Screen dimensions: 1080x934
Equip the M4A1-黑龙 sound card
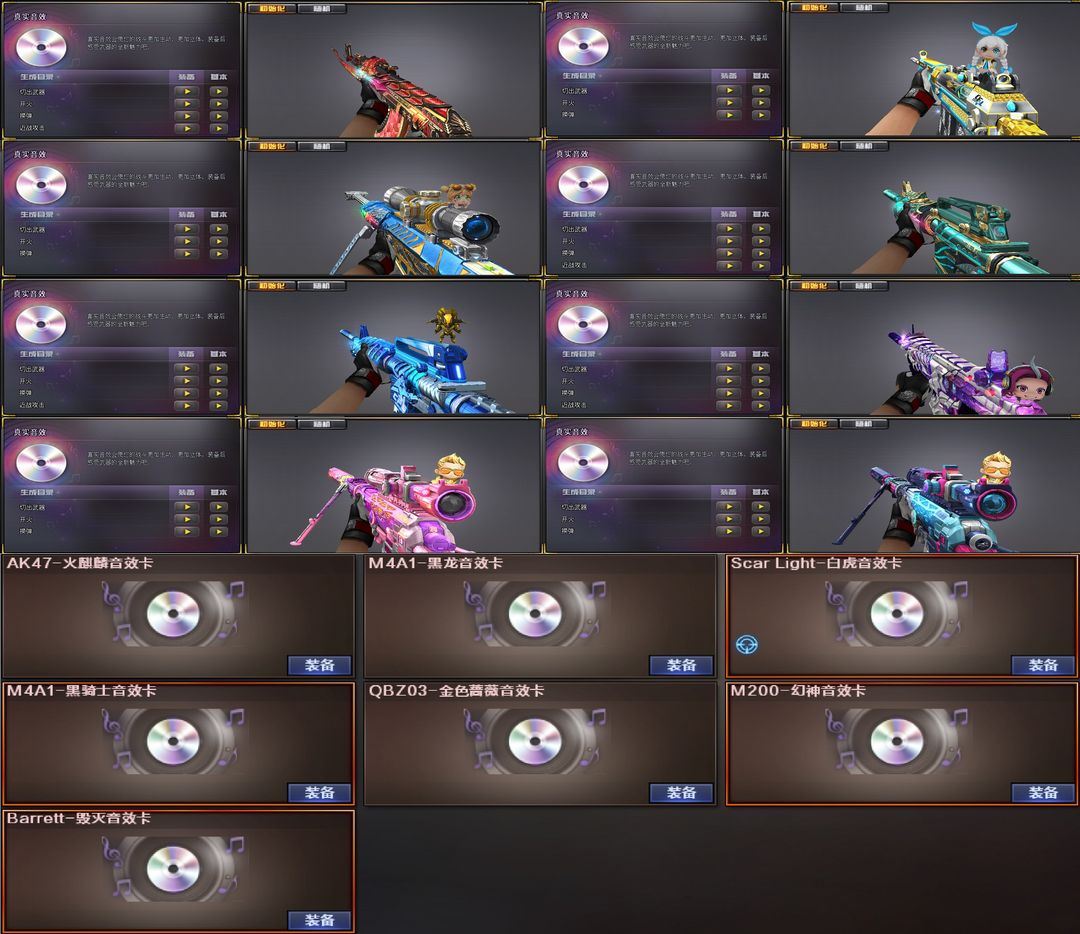(681, 665)
